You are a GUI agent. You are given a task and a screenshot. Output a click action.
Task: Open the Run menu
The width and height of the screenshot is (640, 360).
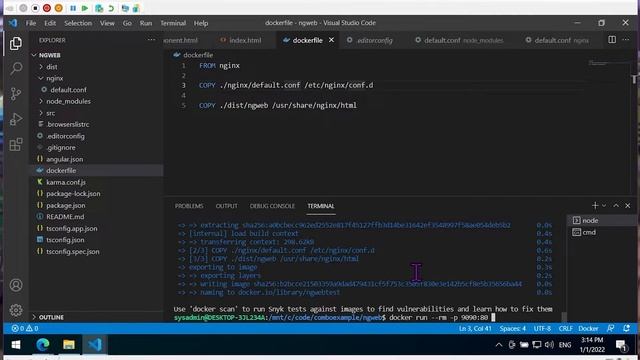pos(146,23)
